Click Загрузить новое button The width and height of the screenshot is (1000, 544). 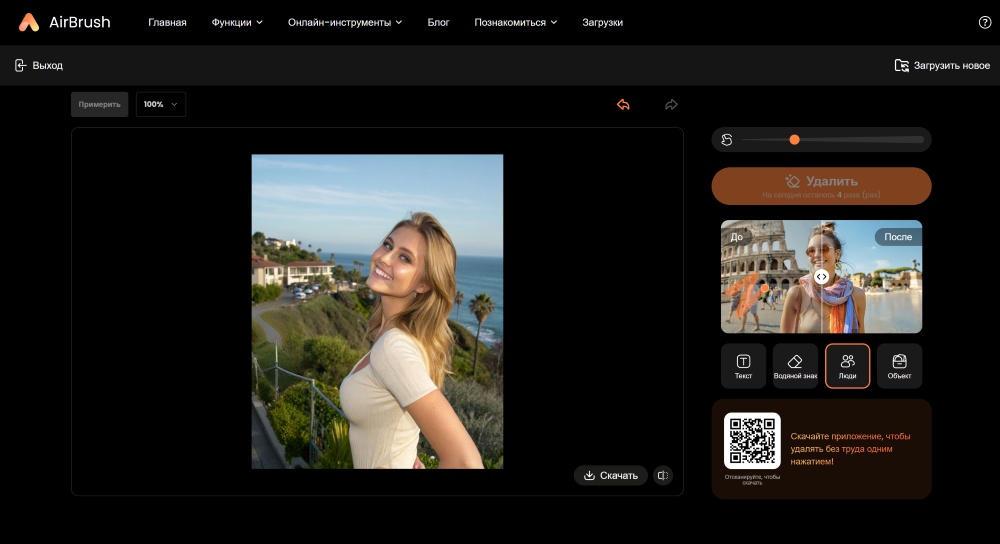pos(941,66)
